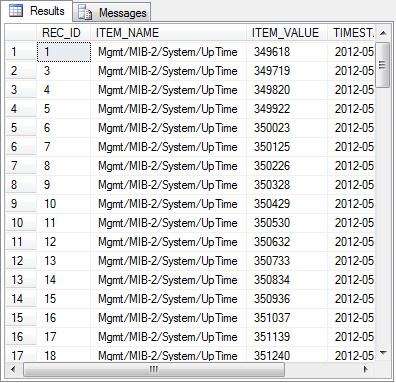This screenshot has height=383, width=396.
Task: Click ITEM_NAME cell in row with 349618
Action: click(168, 52)
